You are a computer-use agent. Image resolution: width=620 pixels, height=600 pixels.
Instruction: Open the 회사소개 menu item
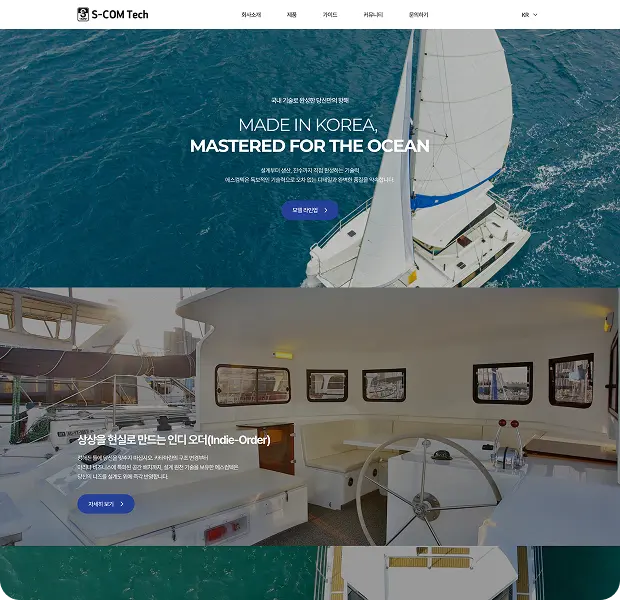(251, 15)
